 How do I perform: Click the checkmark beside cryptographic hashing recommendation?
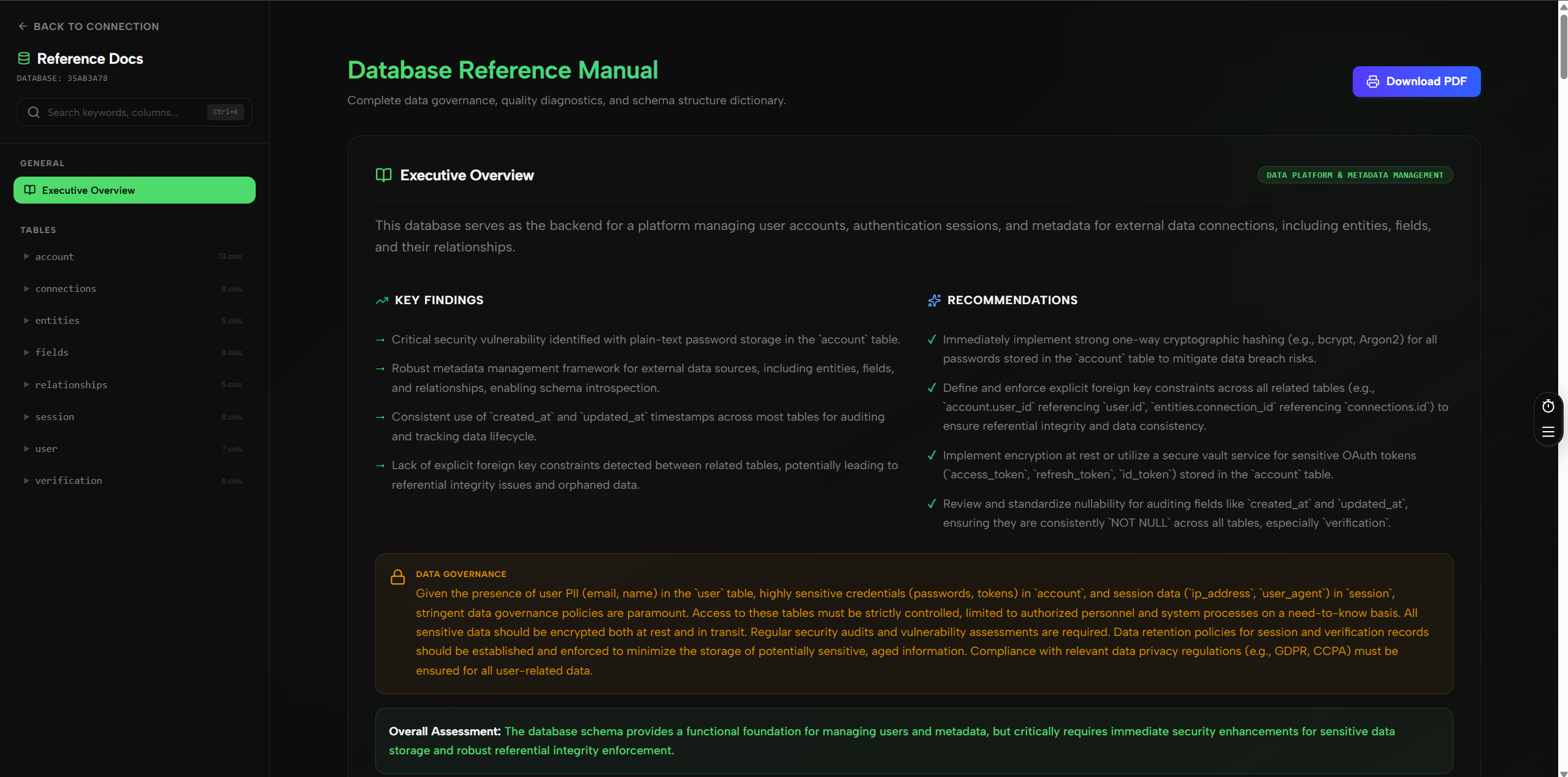[x=931, y=339]
